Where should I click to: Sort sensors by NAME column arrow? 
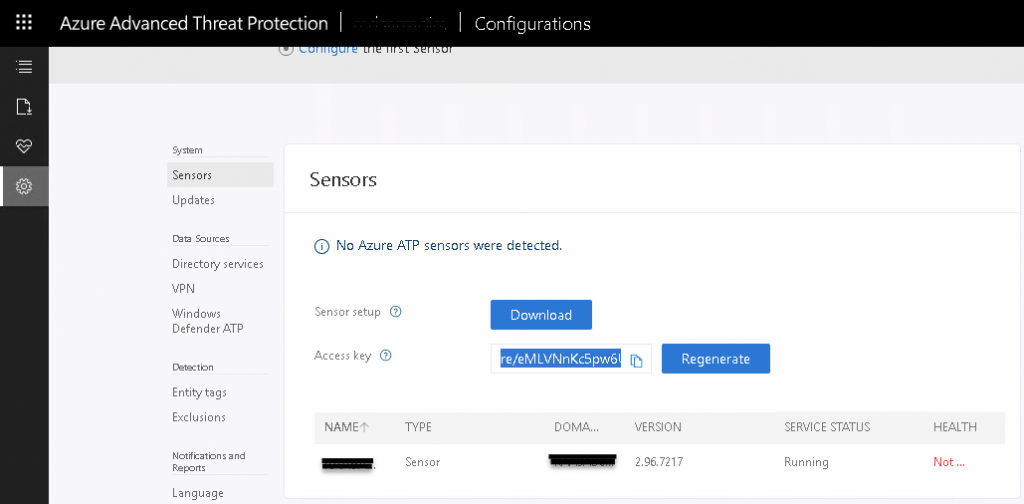pos(364,427)
